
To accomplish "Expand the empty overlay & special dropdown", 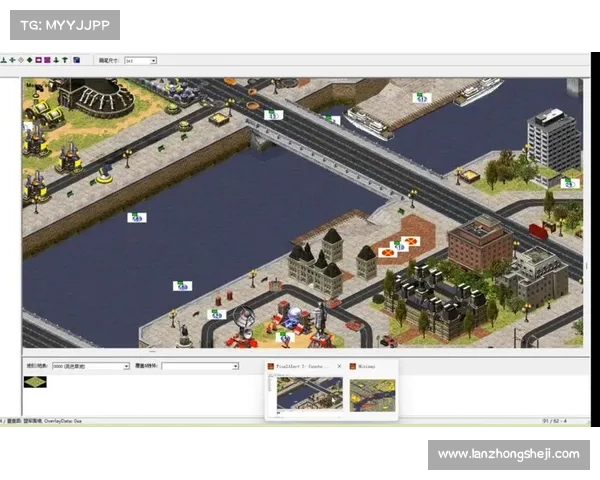I will tap(200, 366).
